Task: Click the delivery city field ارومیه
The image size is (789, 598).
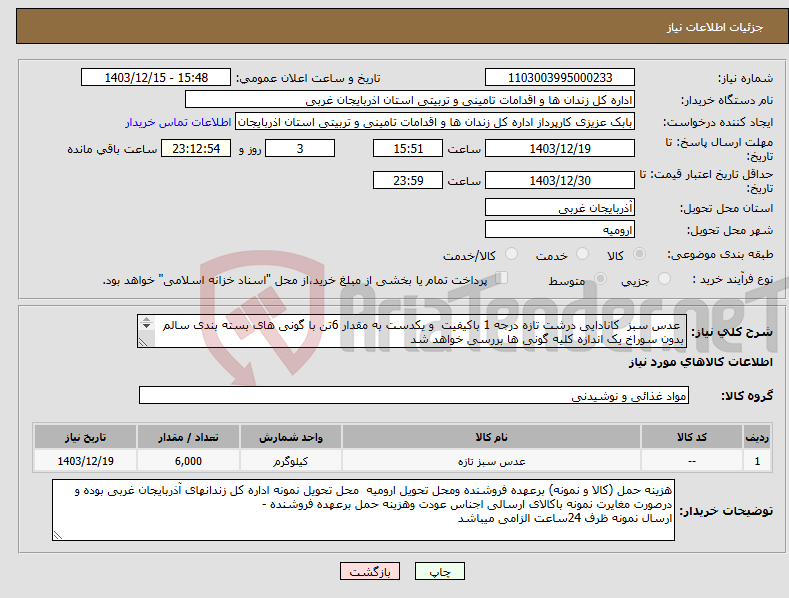Action: coord(560,230)
